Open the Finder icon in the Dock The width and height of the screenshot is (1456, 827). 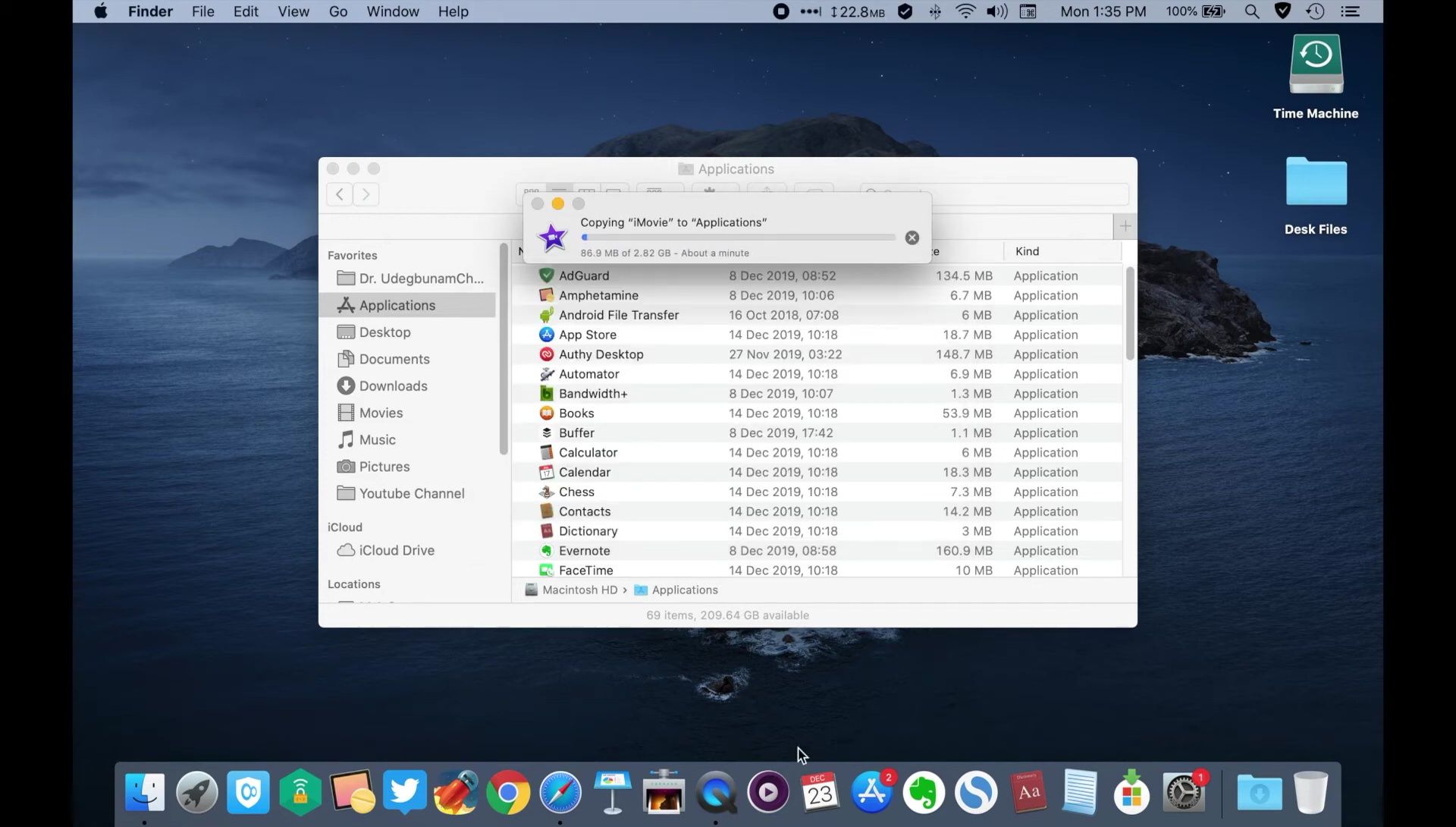(x=144, y=793)
